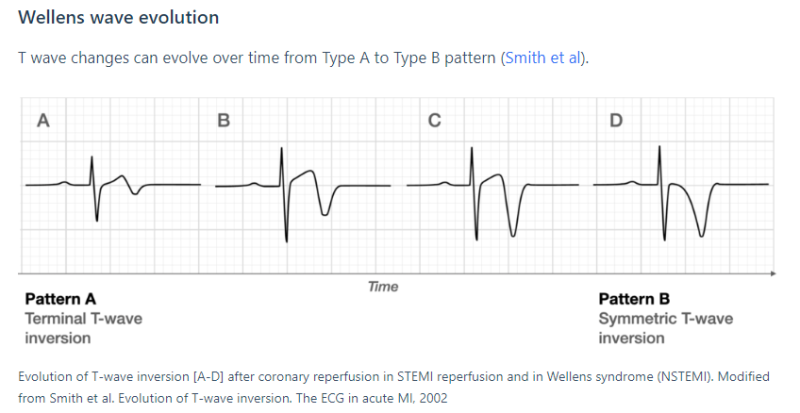The width and height of the screenshot is (800, 413).
Task: Open the Smith et al link
Action: click(543, 58)
